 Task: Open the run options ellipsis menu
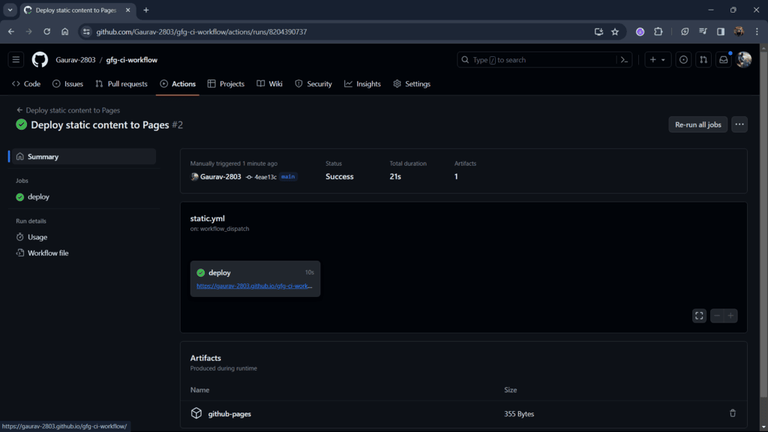(x=739, y=124)
